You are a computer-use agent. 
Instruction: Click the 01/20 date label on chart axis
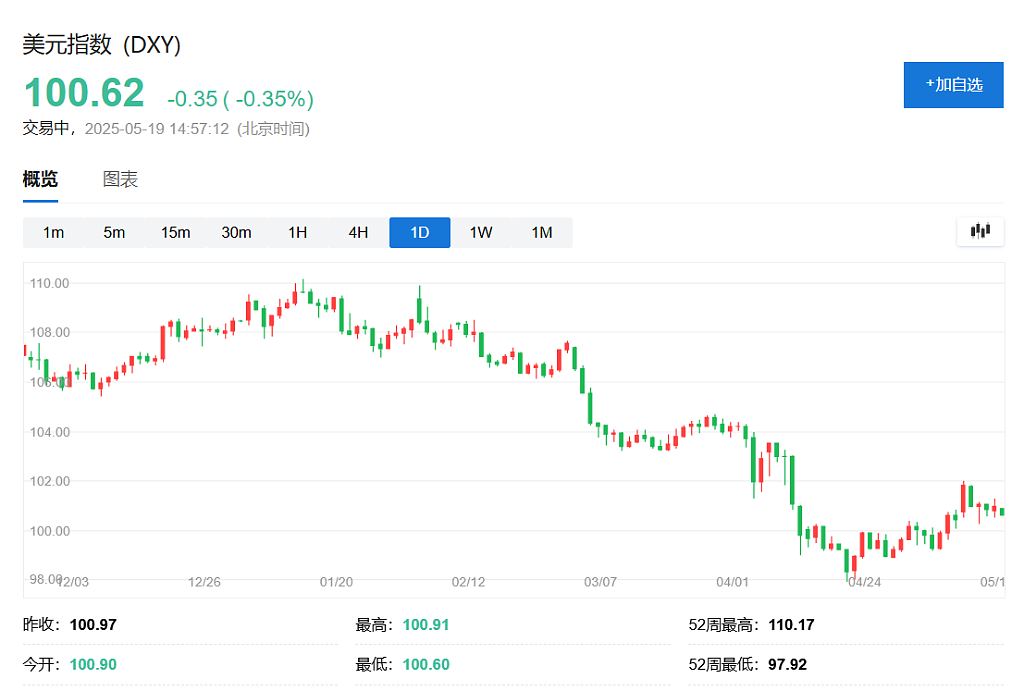click(x=336, y=582)
